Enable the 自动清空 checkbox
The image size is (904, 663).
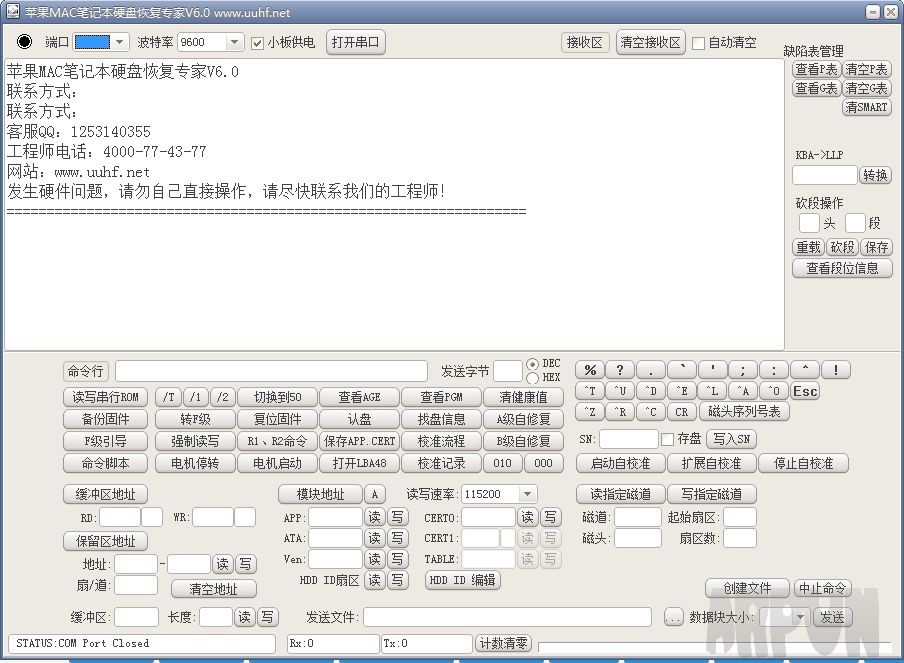[x=698, y=43]
